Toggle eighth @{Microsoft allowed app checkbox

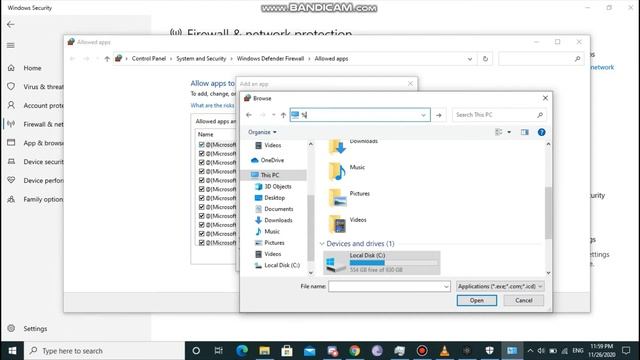[202, 207]
